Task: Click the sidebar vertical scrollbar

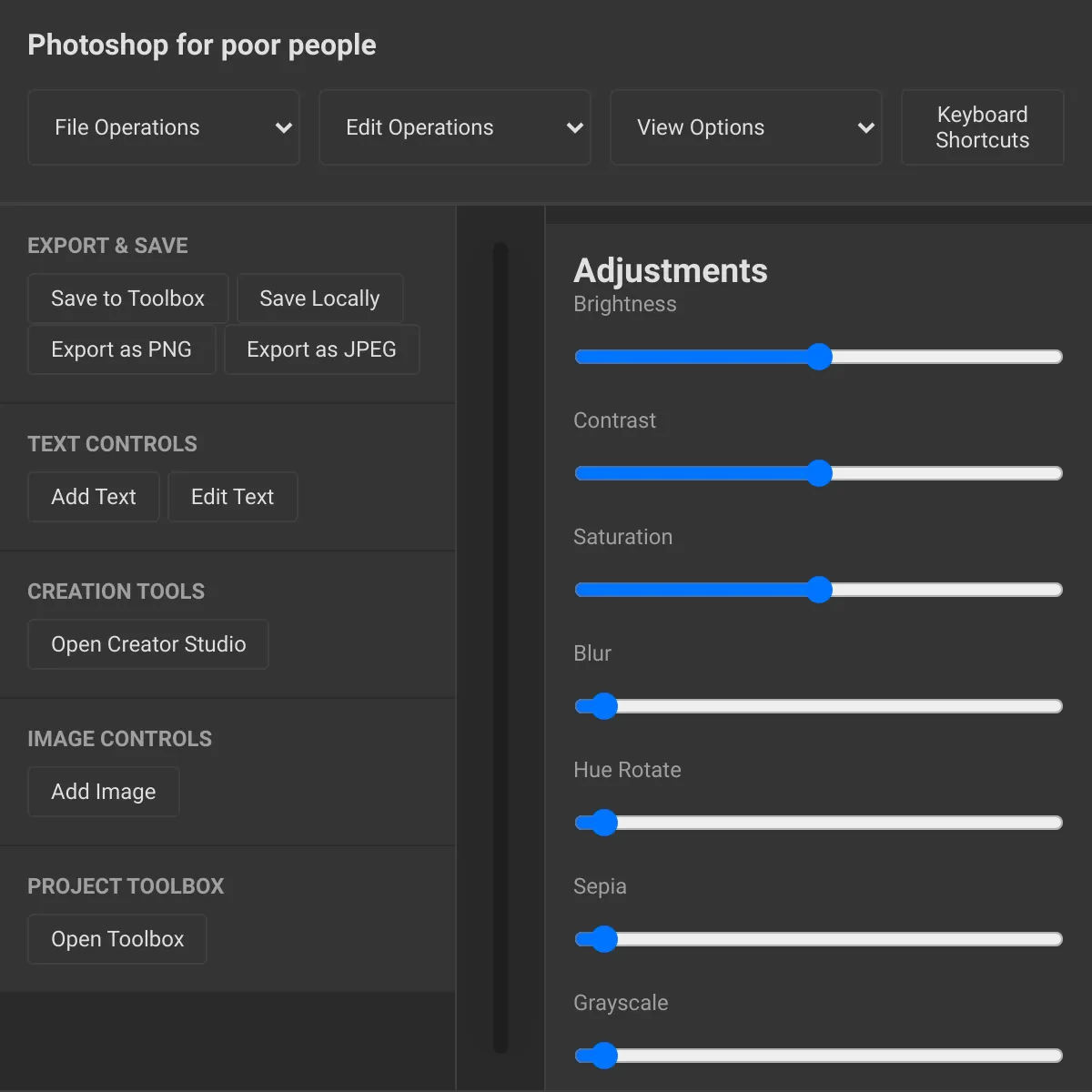Action: [500, 648]
